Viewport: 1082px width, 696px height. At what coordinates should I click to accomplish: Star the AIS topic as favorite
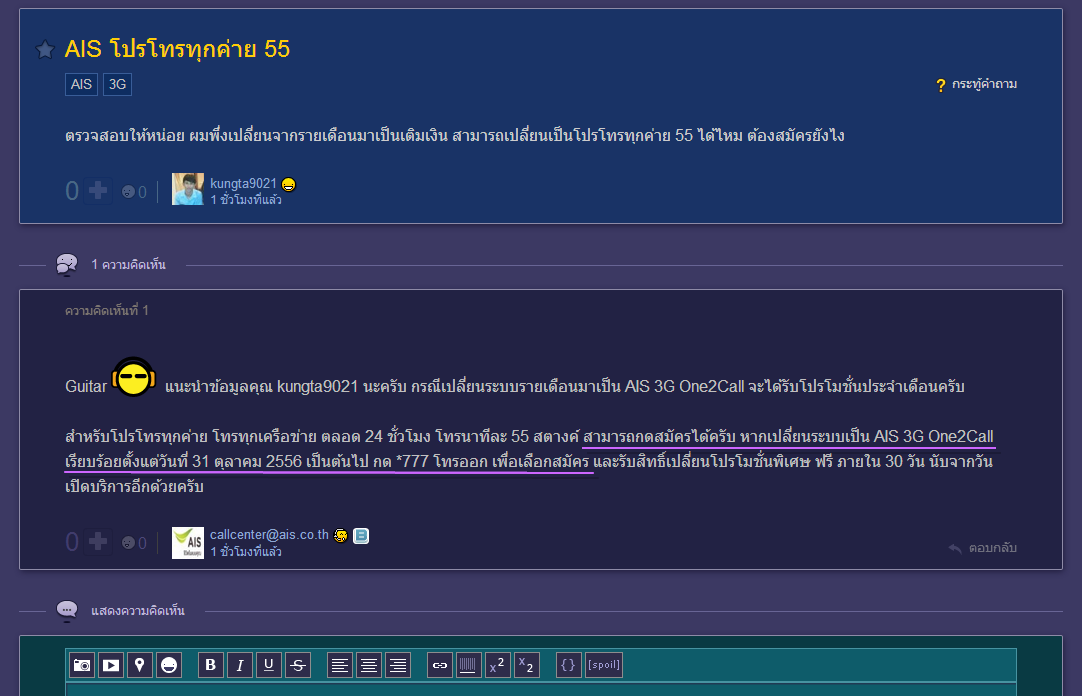45,50
